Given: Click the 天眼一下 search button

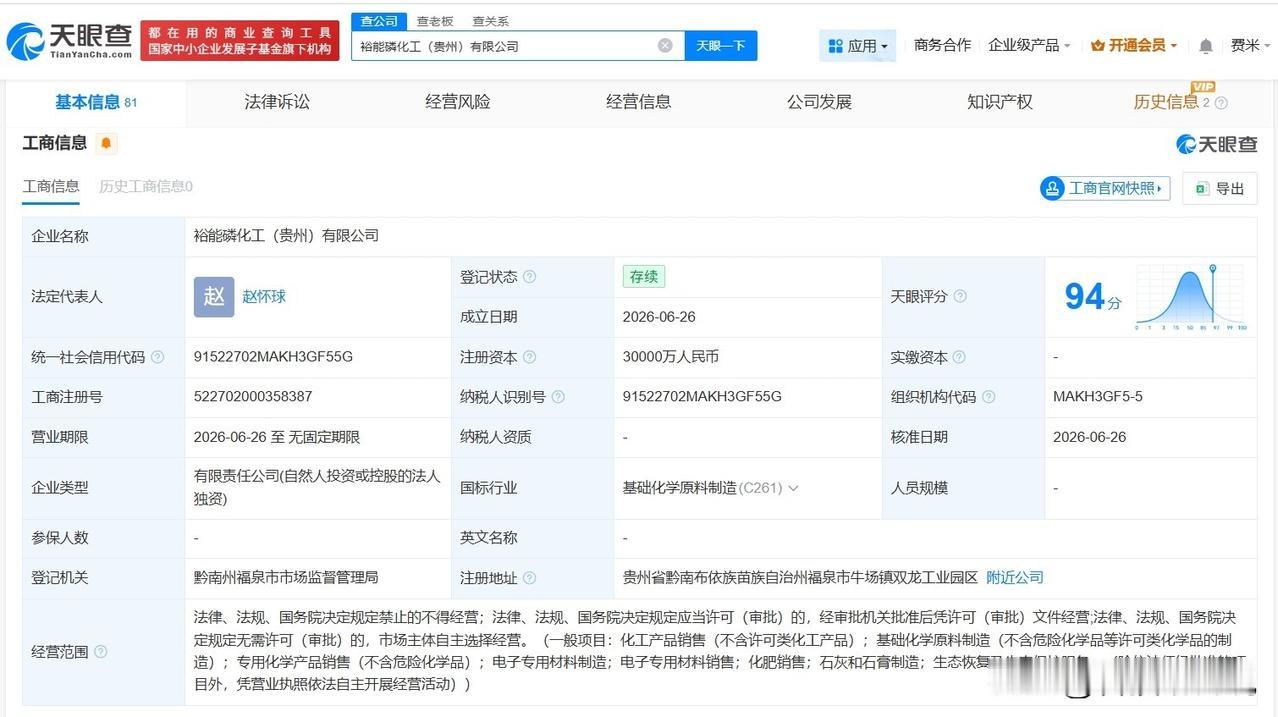Looking at the screenshot, I should pyautogui.click(x=721, y=46).
